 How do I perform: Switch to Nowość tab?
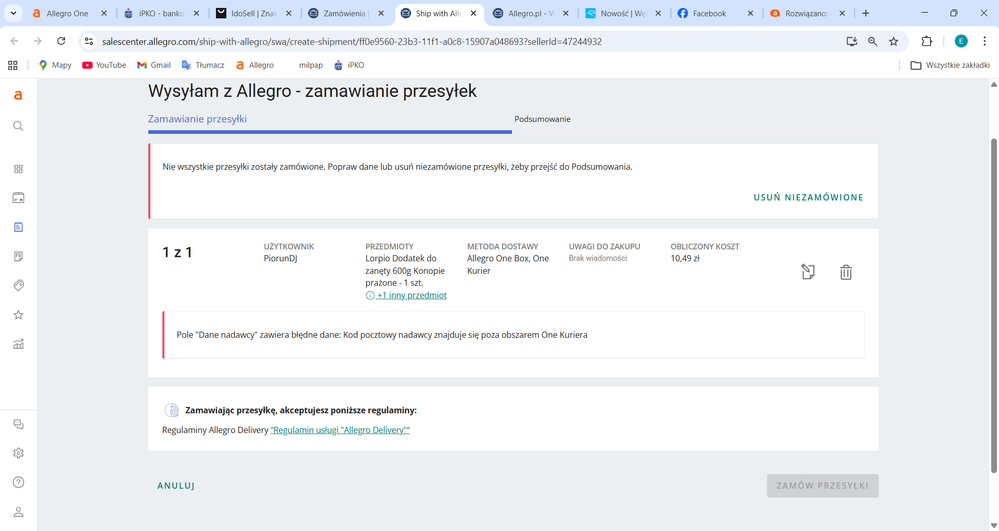[x=623, y=13]
